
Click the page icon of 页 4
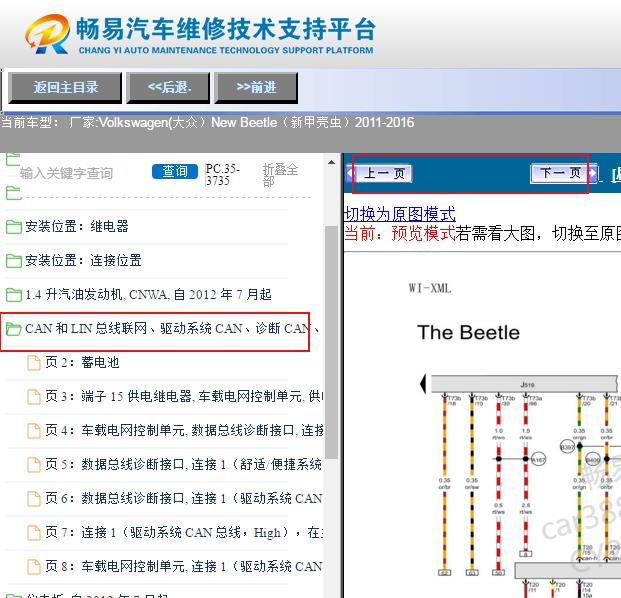[34, 431]
